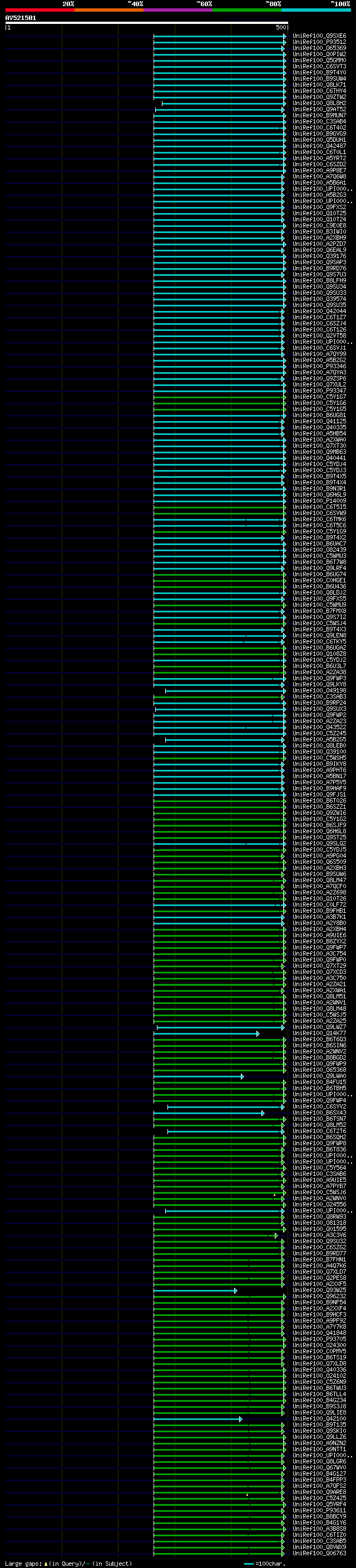The height and width of the screenshot is (1568, 356).
Task: Select label UniRef100_C6T2T6
Action: pos(319,1131)
